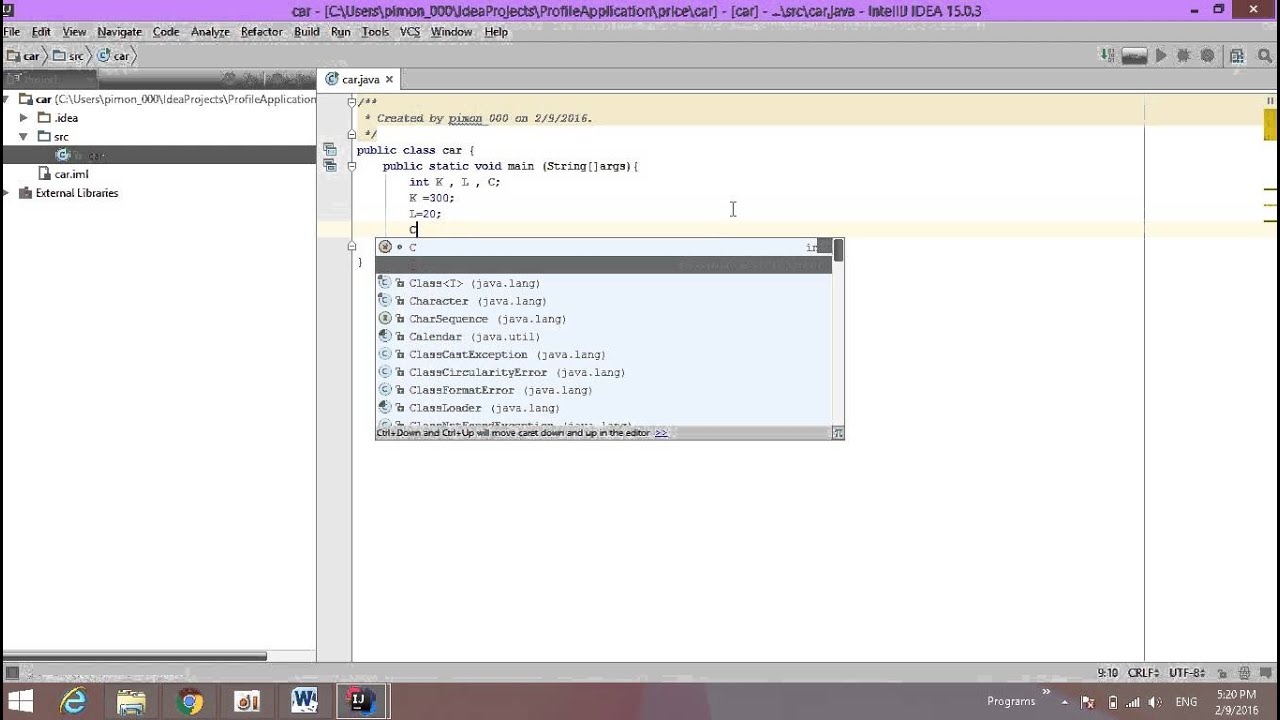
Task: Choose ClassLoader from completion list
Action: [604, 408]
